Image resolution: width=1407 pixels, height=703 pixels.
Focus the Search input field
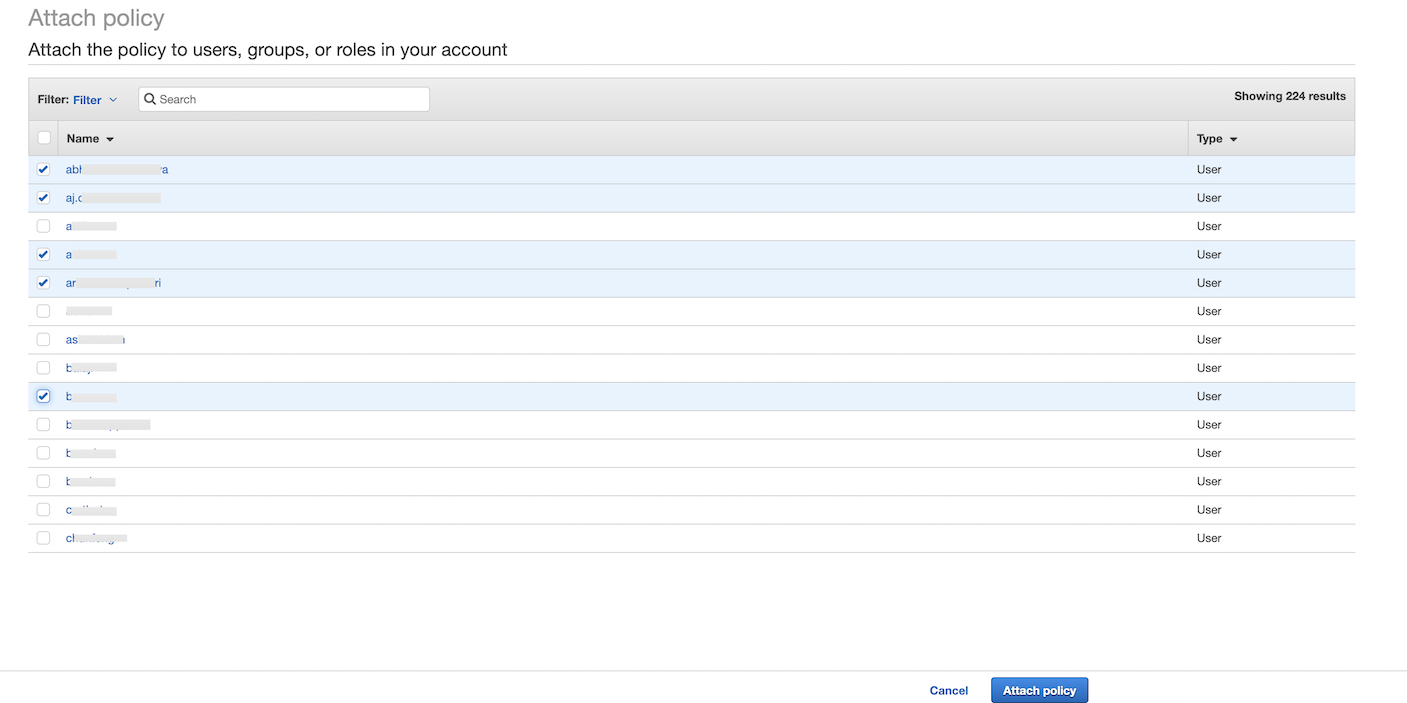click(290, 99)
